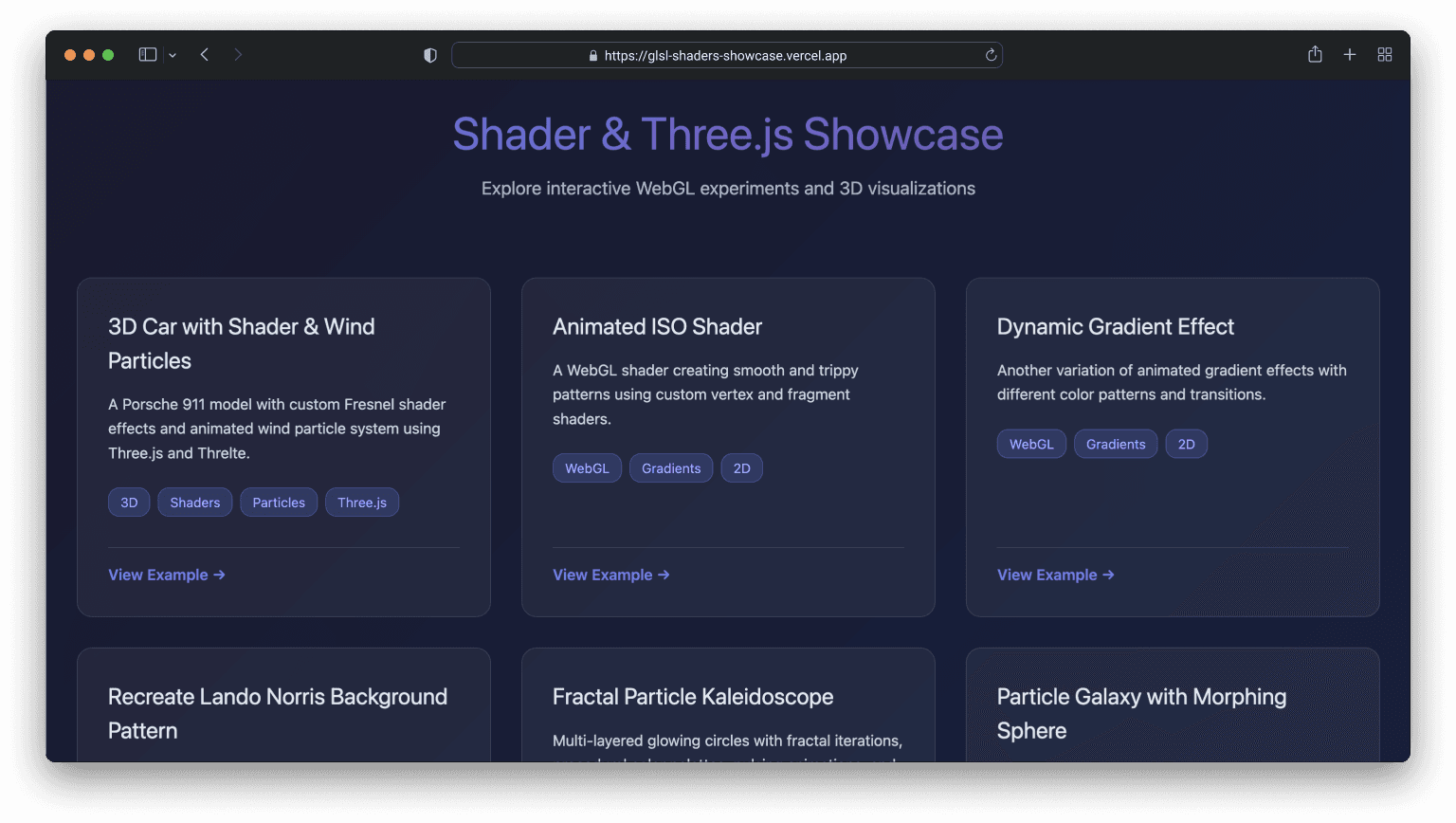Viewport: 1456px width, 823px height.
Task: View Example for Dynamic Gradient Effect
Action: (x=1055, y=575)
